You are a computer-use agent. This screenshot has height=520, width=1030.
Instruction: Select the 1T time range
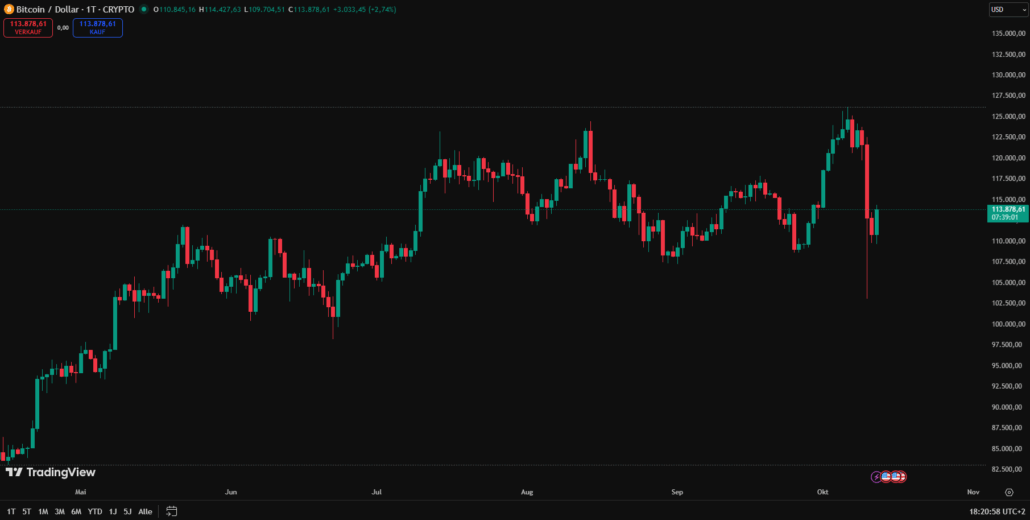[11, 511]
